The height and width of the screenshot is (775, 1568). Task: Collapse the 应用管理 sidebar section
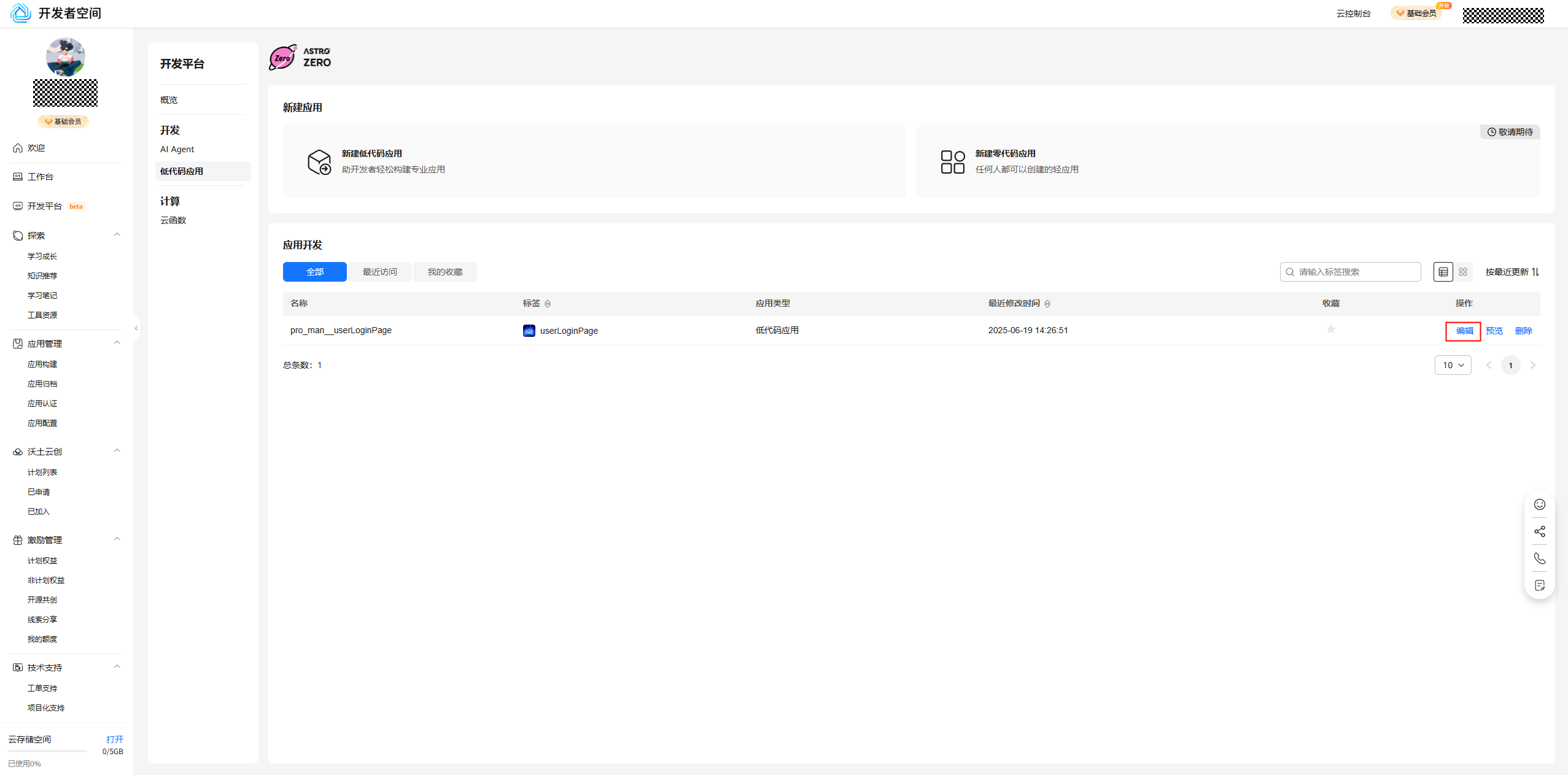[117, 342]
